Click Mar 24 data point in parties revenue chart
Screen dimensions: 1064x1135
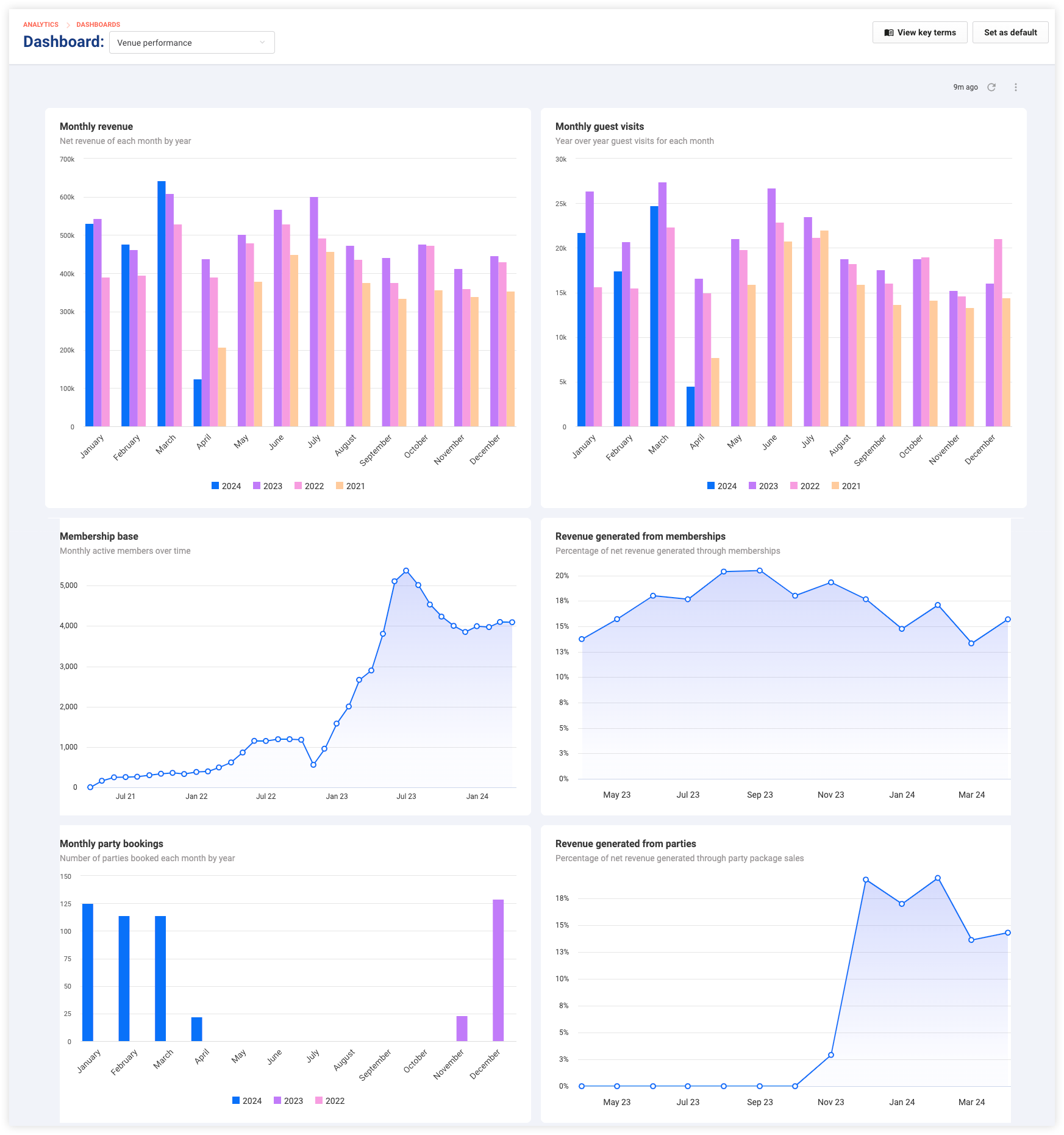(x=971, y=940)
